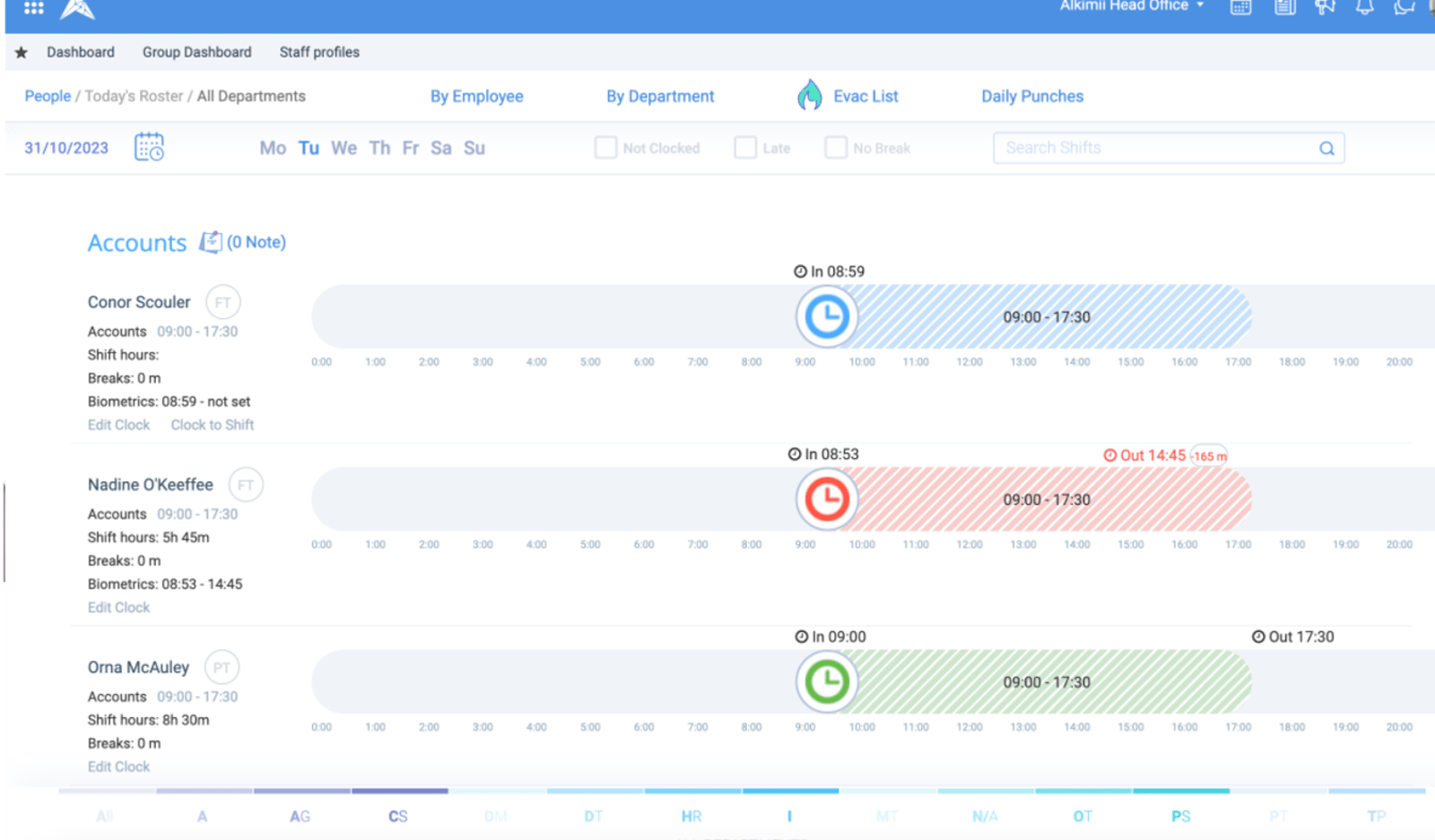Select Saturday in the week day selector

point(440,148)
